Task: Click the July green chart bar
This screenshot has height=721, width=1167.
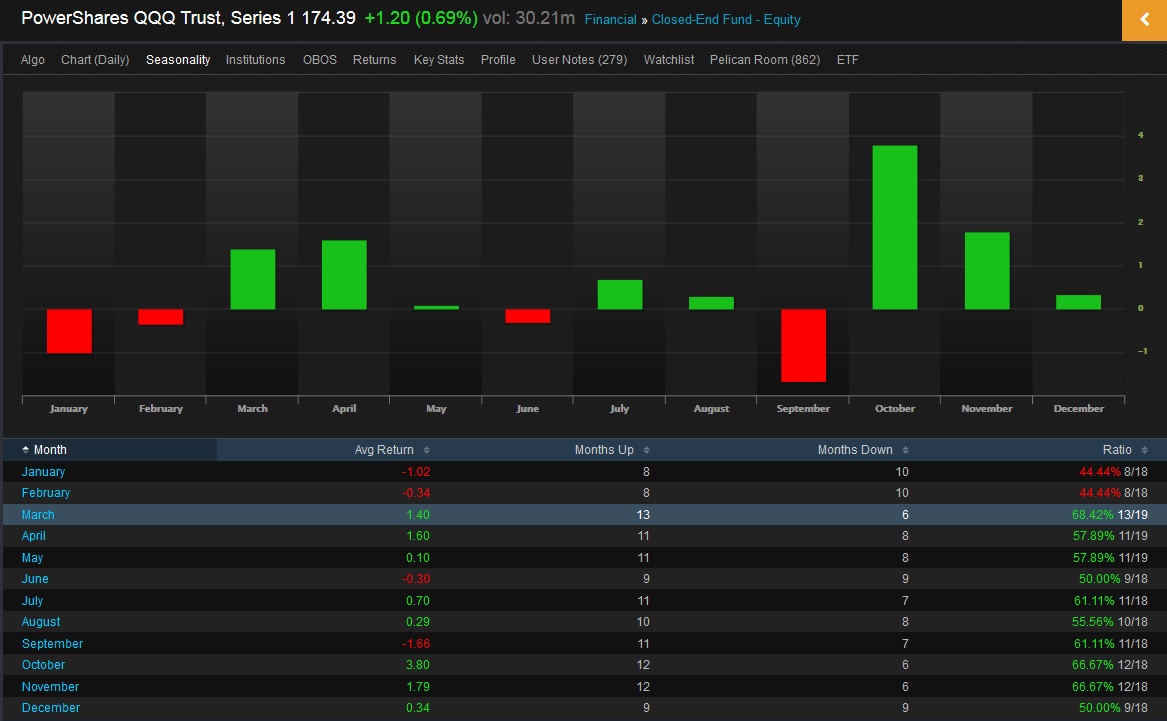Action: (619, 295)
